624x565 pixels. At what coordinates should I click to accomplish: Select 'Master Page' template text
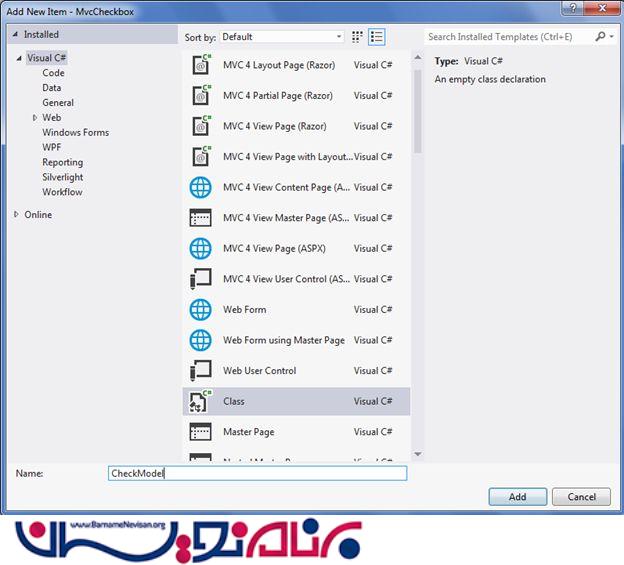pos(249,432)
